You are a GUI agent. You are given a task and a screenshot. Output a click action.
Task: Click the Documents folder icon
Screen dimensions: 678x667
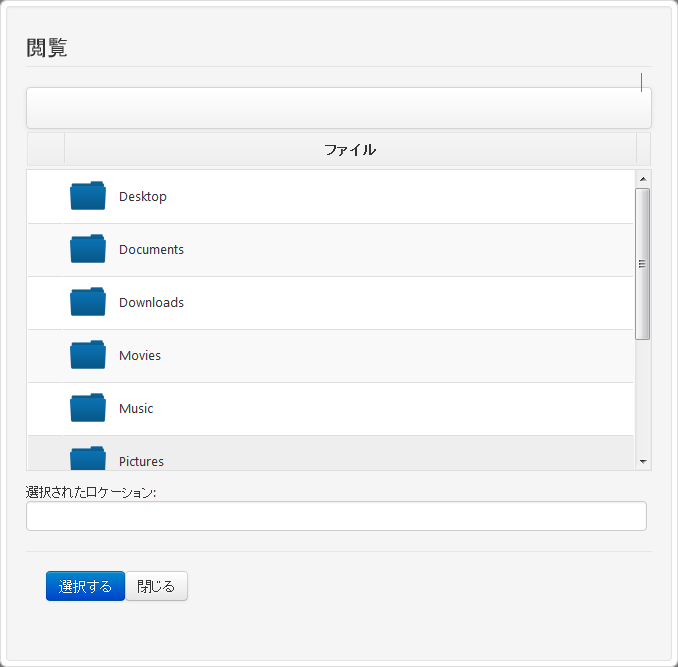click(x=88, y=249)
